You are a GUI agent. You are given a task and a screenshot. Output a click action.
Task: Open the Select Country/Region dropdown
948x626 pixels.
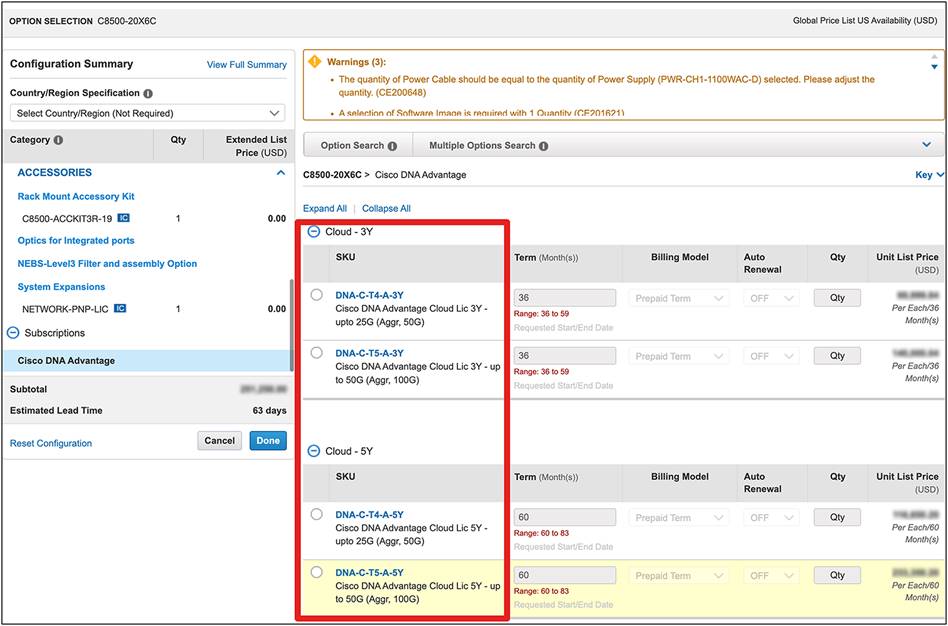tap(148, 113)
